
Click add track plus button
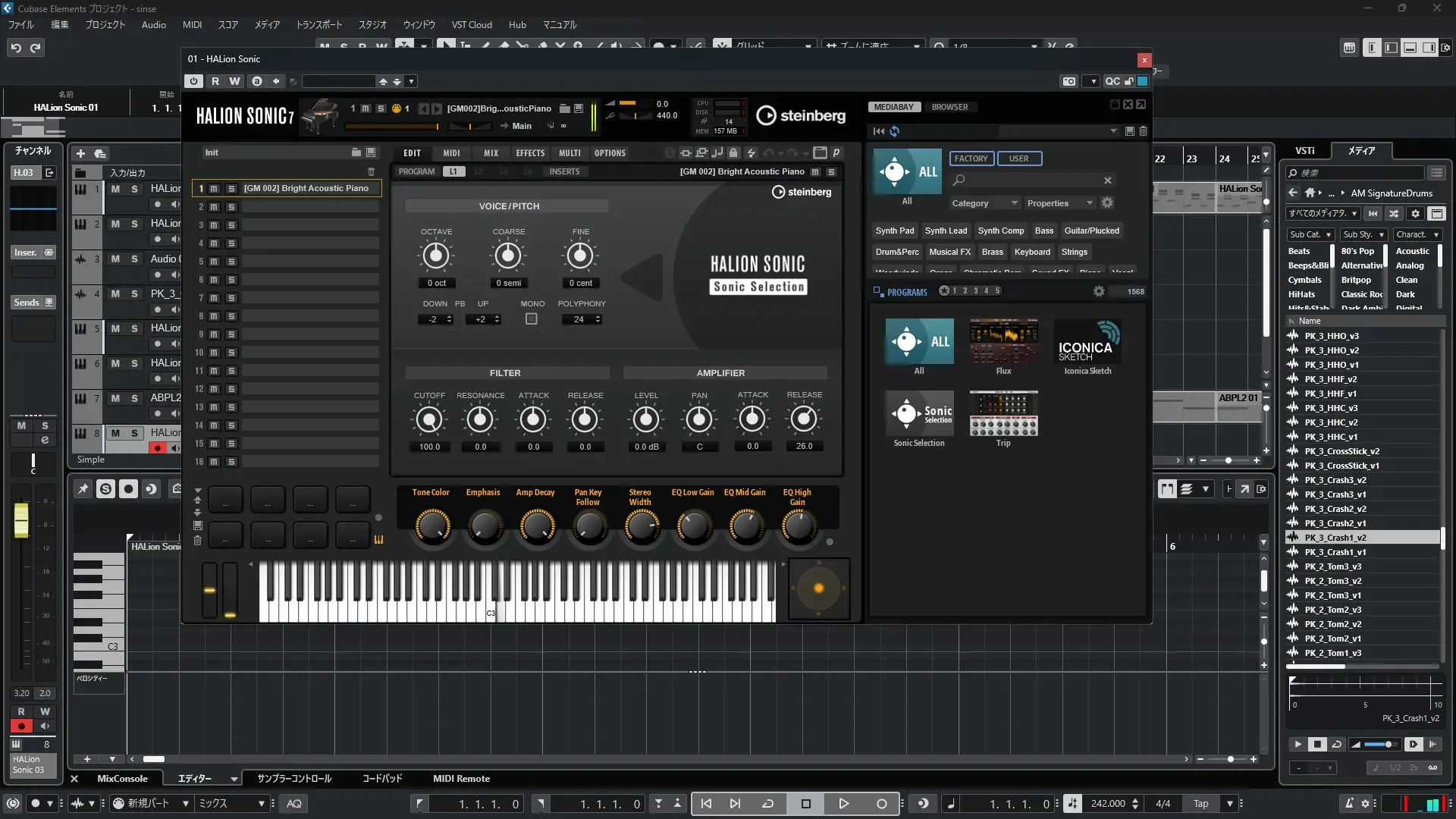[80, 153]
